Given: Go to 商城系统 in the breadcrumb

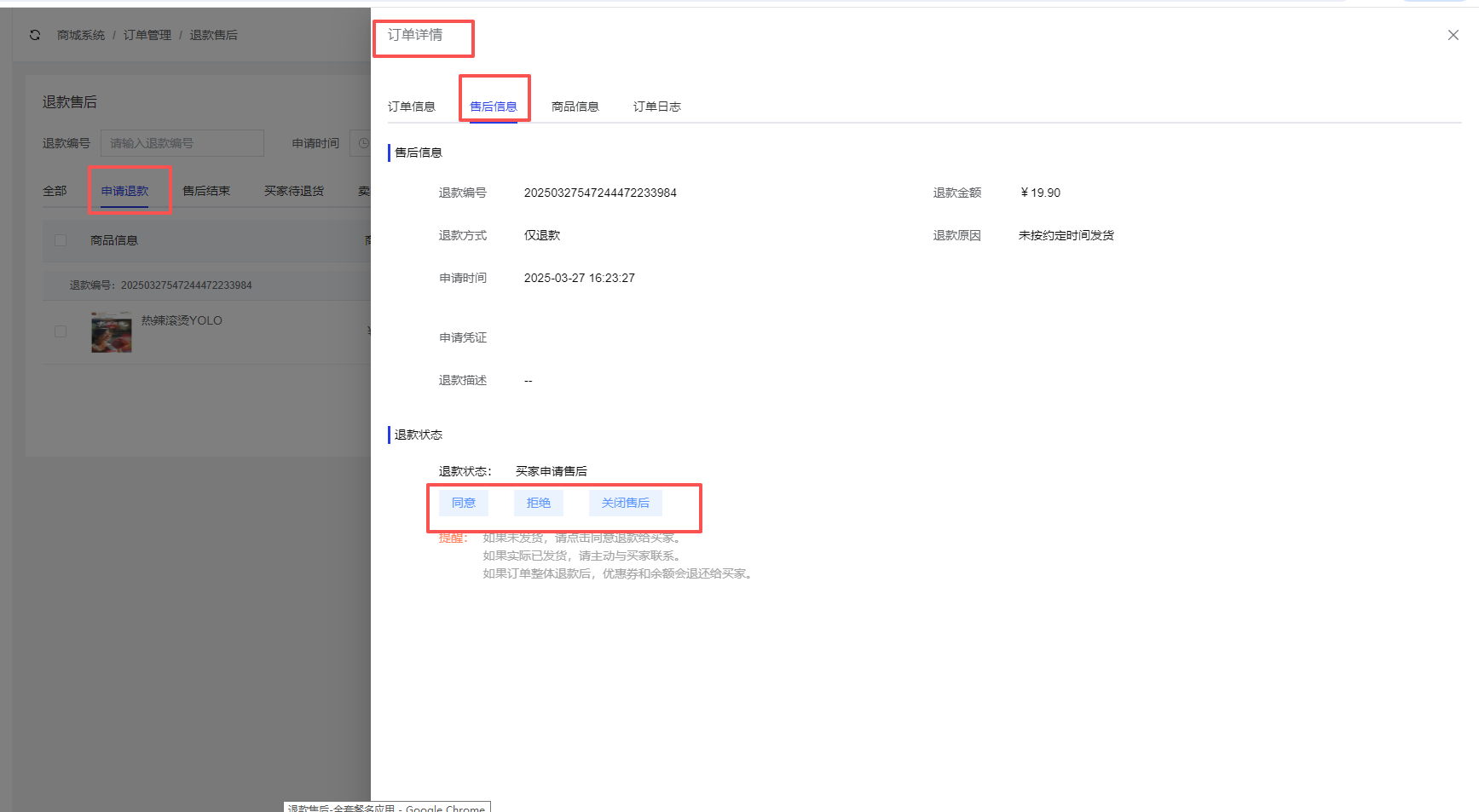Looking at the screenshot, I should point(81,35).
